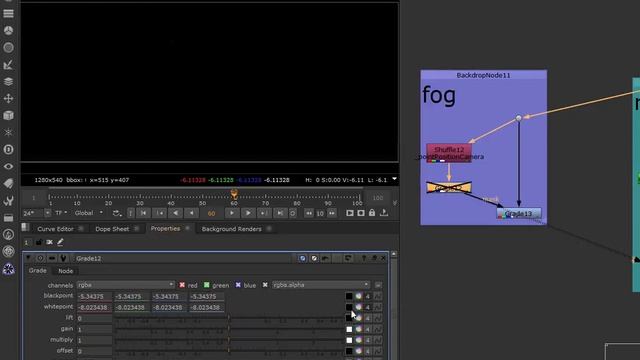Open the Metadata tag icon
Image resolution: width=640 pixels, height=360 pixels.
click(x=8, y=184)
